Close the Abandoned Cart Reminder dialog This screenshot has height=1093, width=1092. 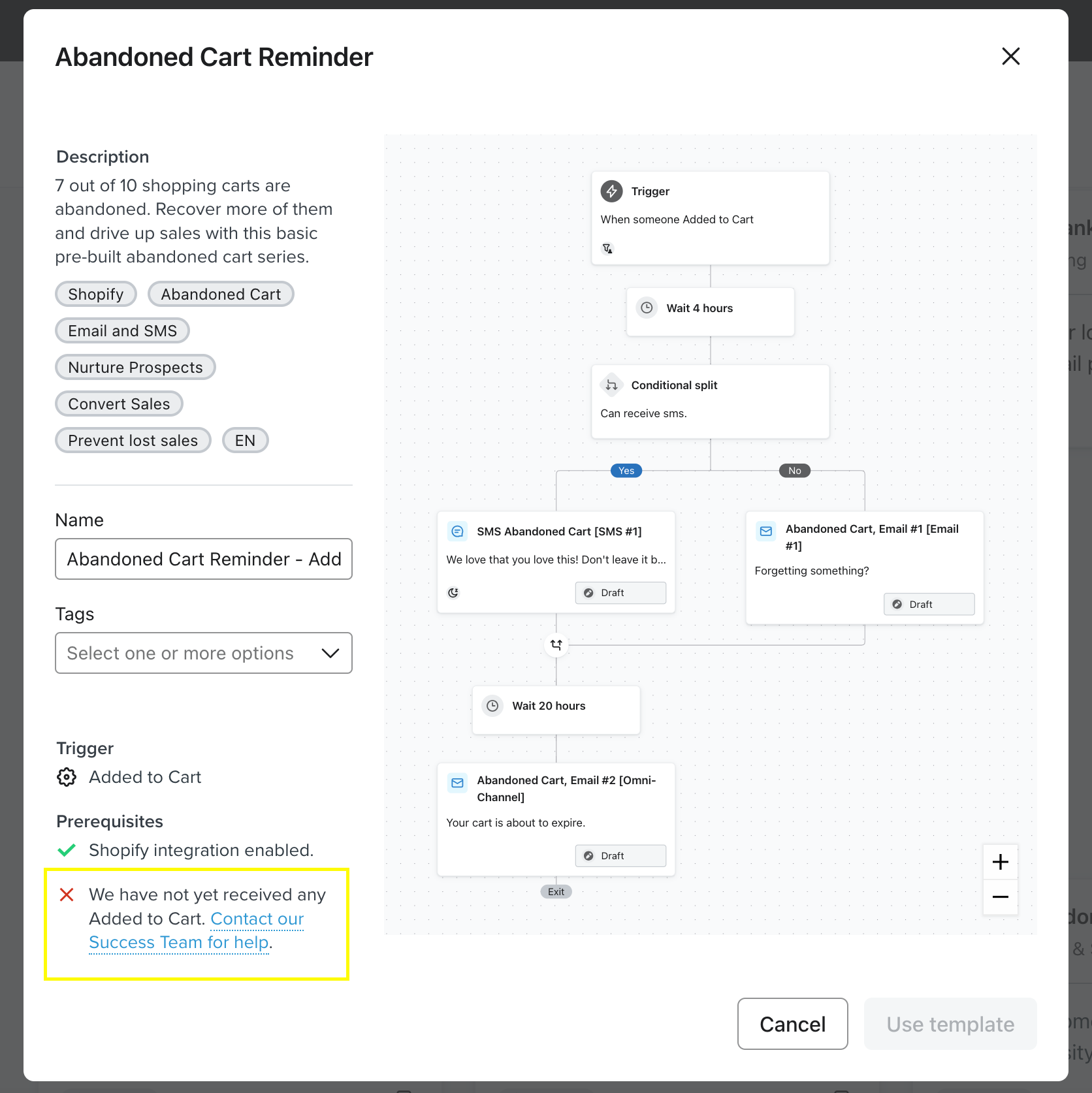1010,56
